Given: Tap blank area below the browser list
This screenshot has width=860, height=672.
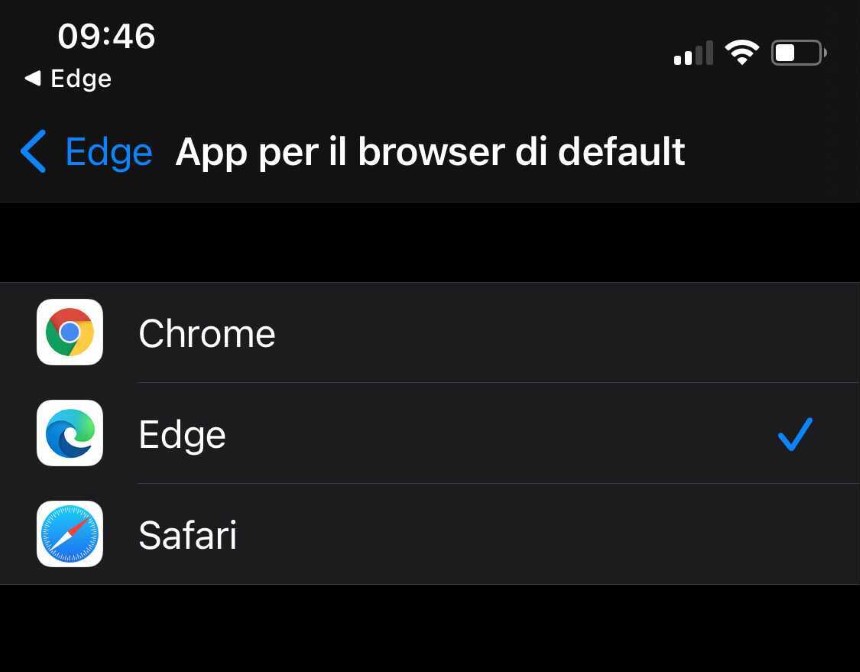Looking at the screenshot, I should point(430,629).
